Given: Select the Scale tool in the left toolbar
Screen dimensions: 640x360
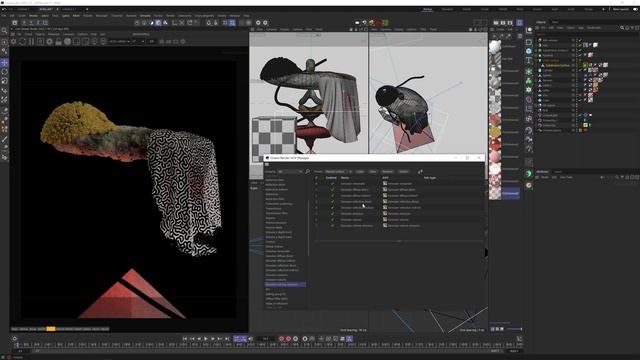Looking at the screenshot, I should tap(4, 81).
